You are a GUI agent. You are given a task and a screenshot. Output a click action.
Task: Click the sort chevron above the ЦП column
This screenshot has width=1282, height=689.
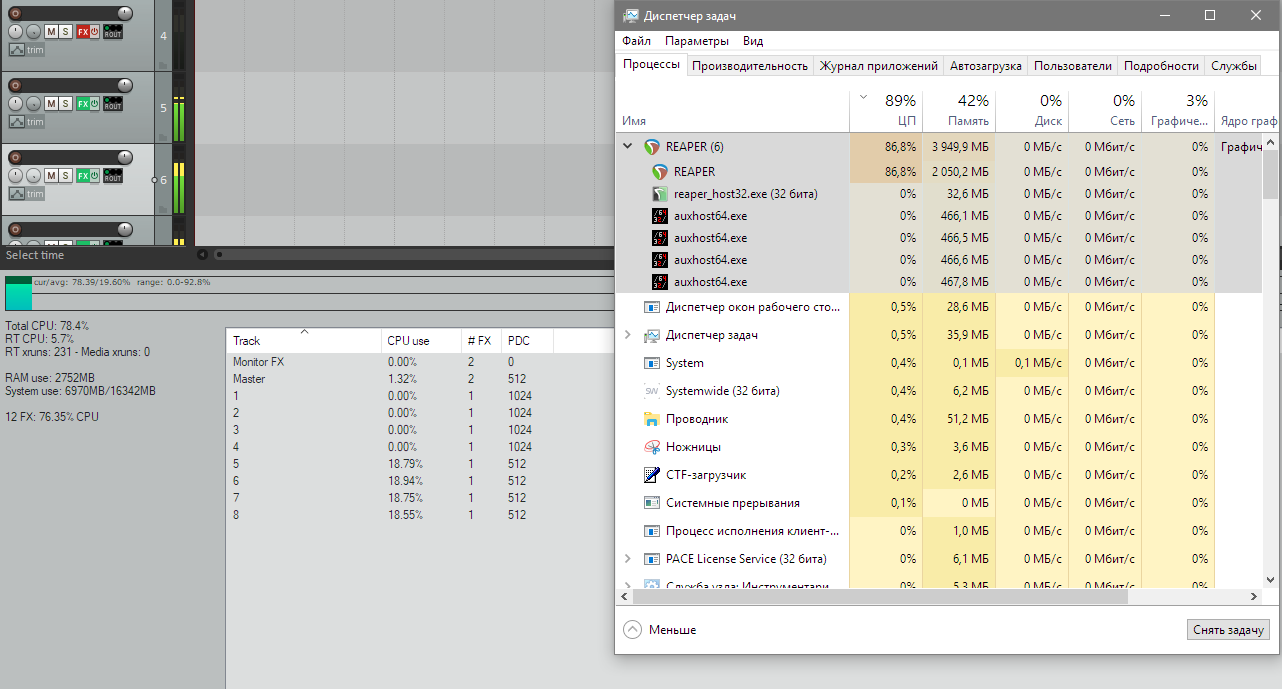tap(864, 98)
